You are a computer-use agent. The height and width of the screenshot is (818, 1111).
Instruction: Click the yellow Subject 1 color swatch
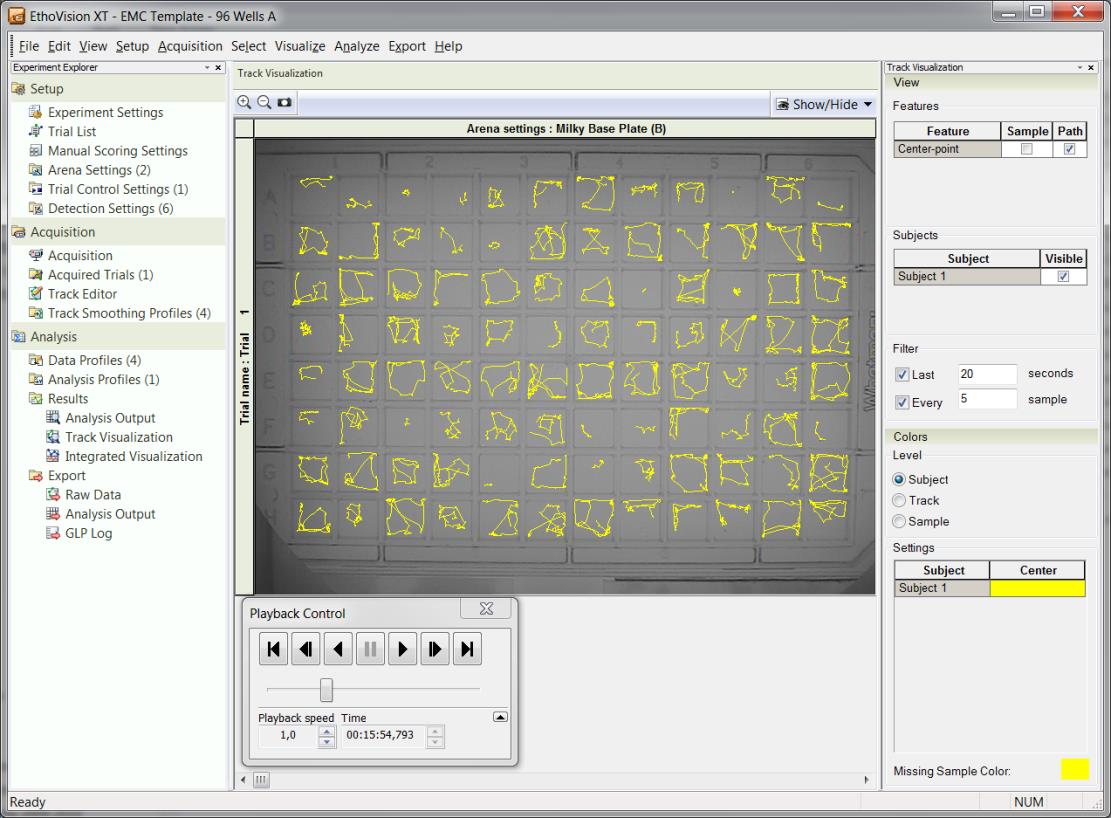[1037, 588]
